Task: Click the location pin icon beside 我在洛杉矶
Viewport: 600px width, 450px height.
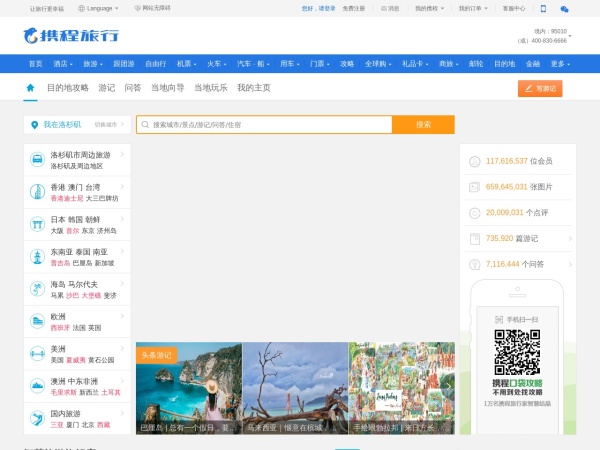Action: pos(35,125)
